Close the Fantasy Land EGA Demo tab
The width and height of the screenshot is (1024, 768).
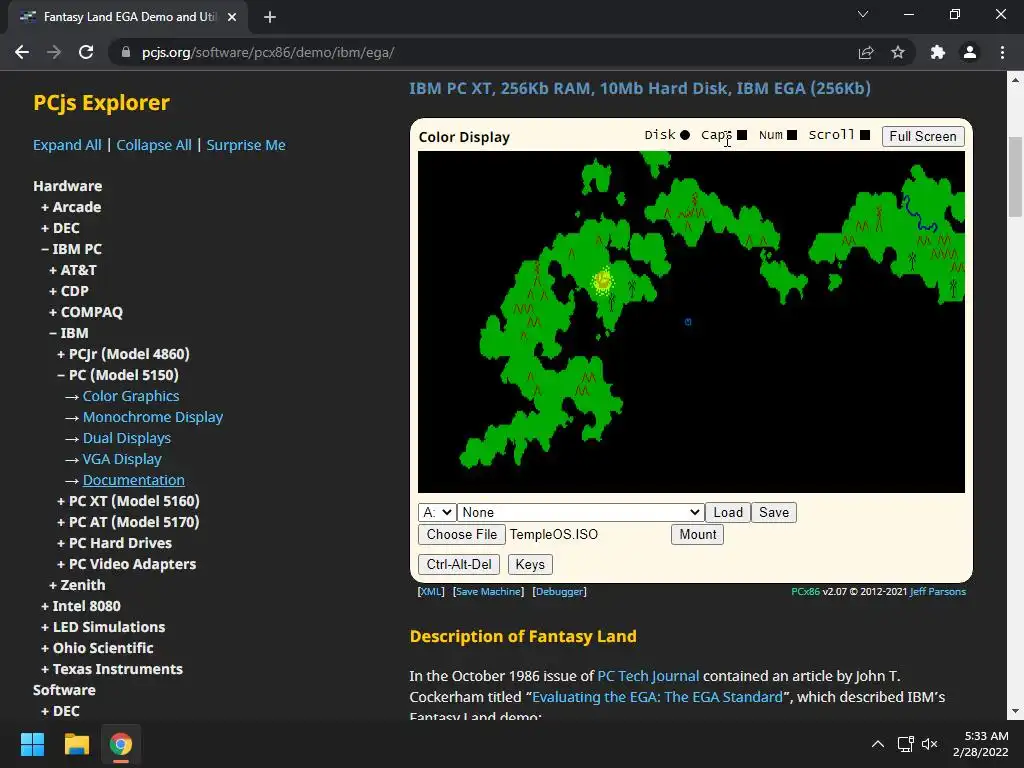pos(232,17)
